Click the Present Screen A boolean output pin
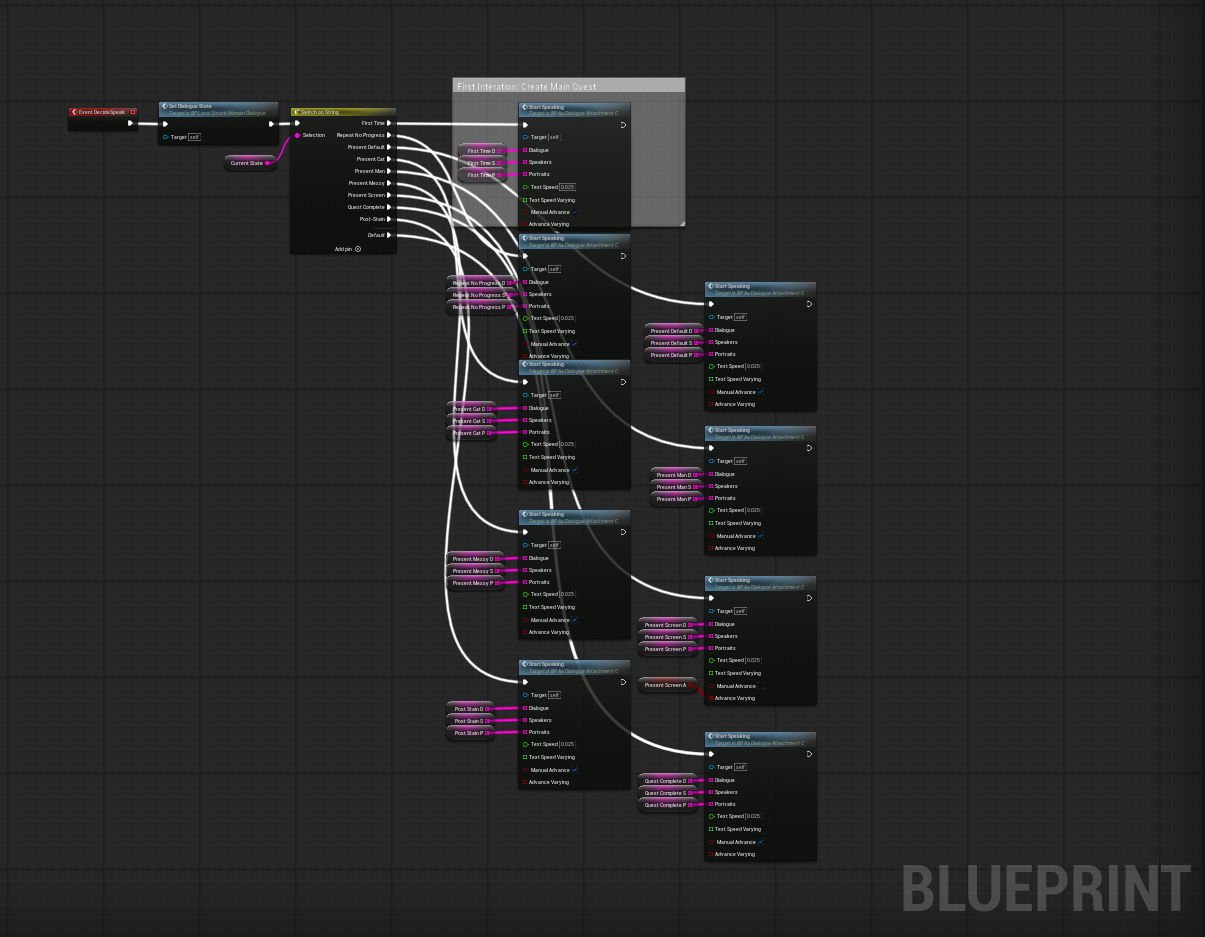Viewport: 1205px width, 937px height. 691,685
